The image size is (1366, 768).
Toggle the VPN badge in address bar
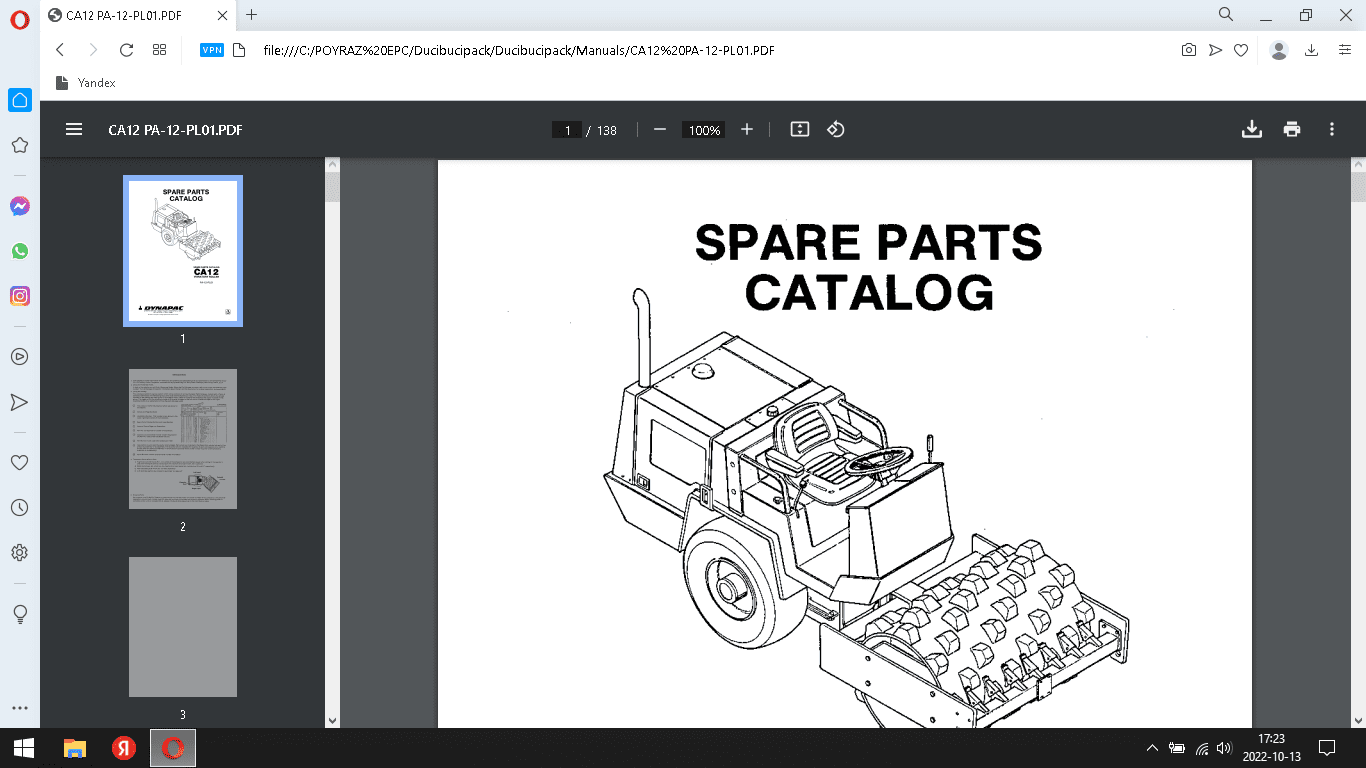pyautogui.click(x=212, y=50)
